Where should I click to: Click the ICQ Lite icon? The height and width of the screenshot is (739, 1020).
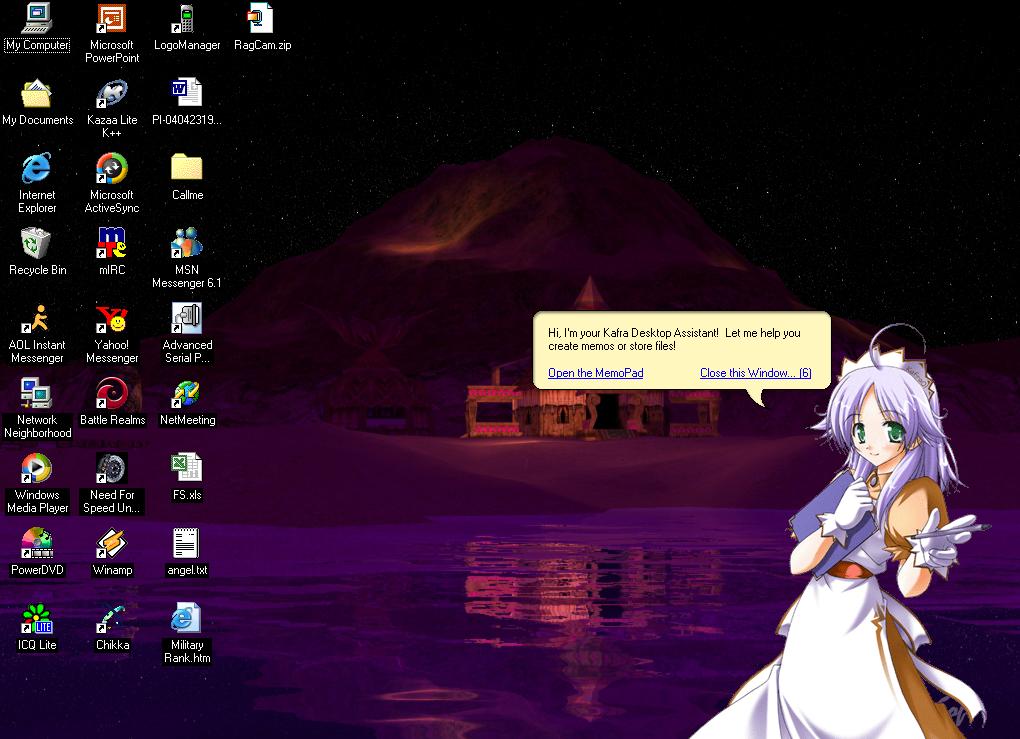pyautogui.click(x=37, y=620)
